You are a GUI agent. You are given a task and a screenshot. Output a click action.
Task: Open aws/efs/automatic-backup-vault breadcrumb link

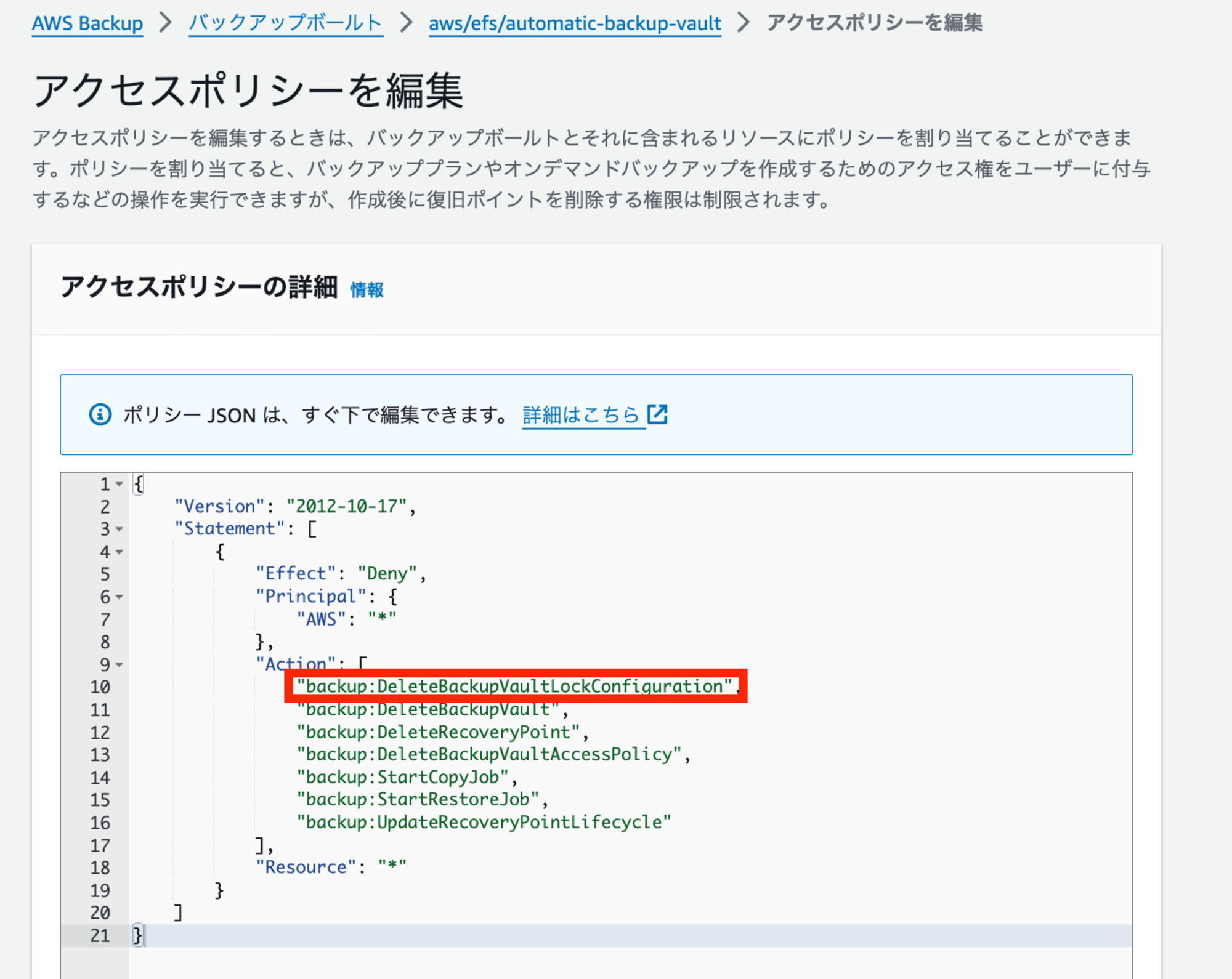point(575,23)
